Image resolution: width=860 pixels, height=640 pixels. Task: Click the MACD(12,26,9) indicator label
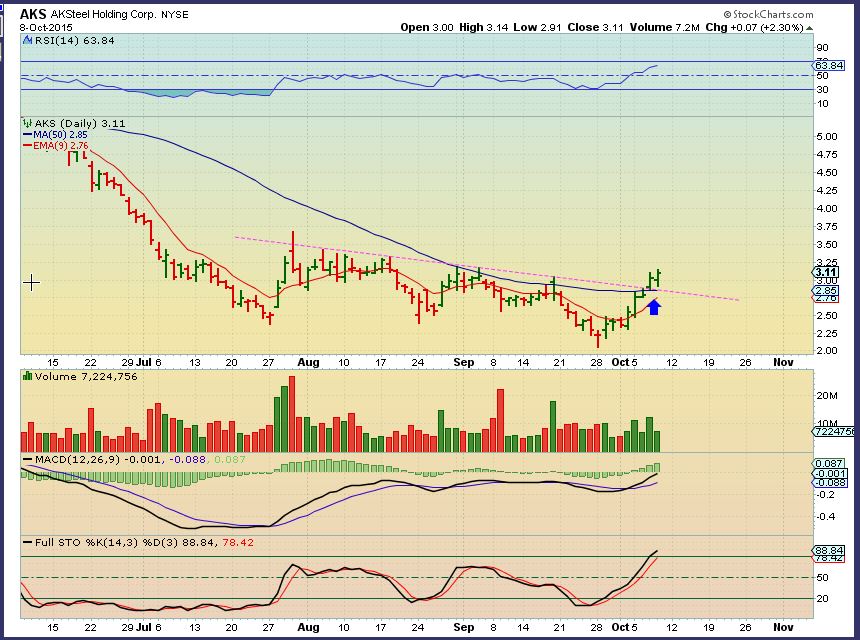[77, 459]
